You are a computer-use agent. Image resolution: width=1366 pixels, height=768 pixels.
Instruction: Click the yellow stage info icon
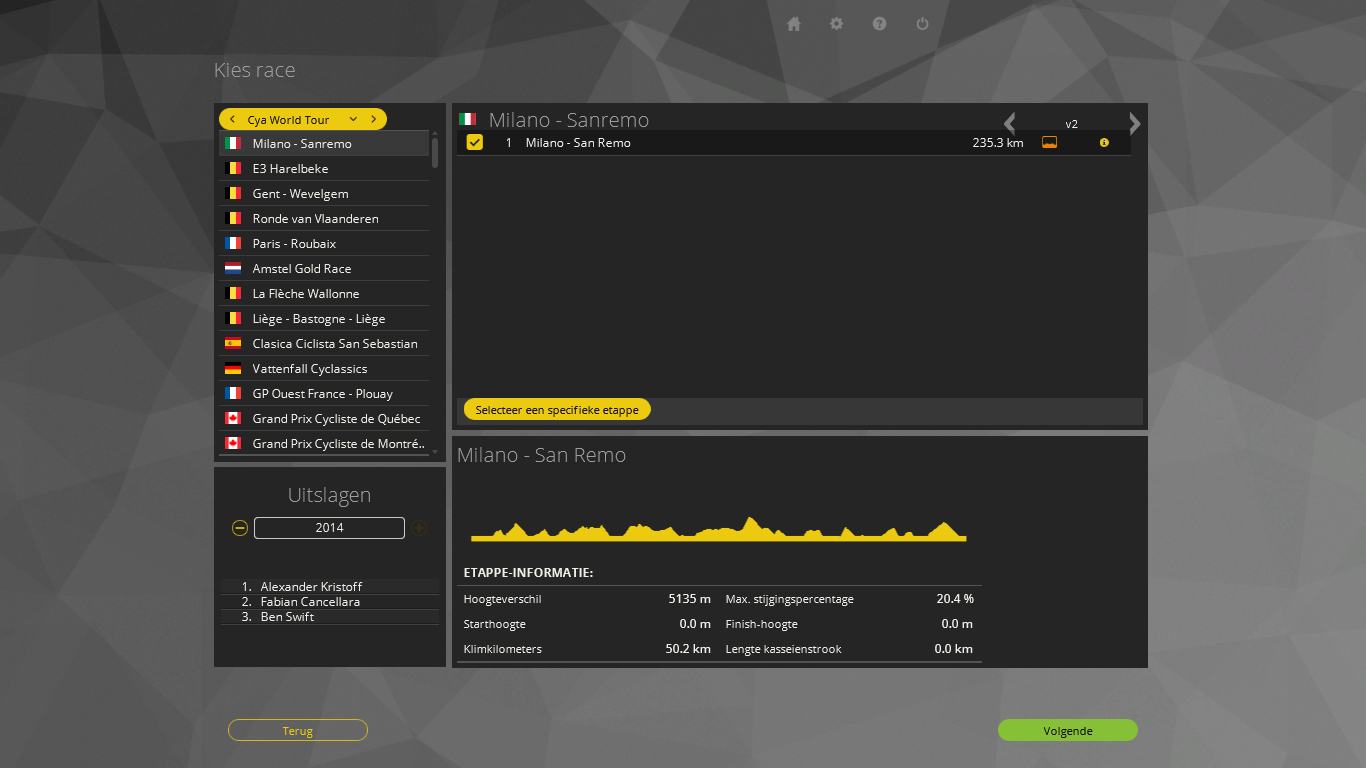(x=1104, y=143)
